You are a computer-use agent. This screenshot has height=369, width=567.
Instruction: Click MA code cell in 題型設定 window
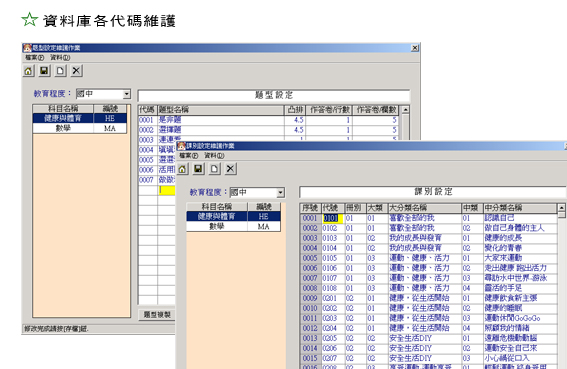pyautogui.click(x=110, y=128)
